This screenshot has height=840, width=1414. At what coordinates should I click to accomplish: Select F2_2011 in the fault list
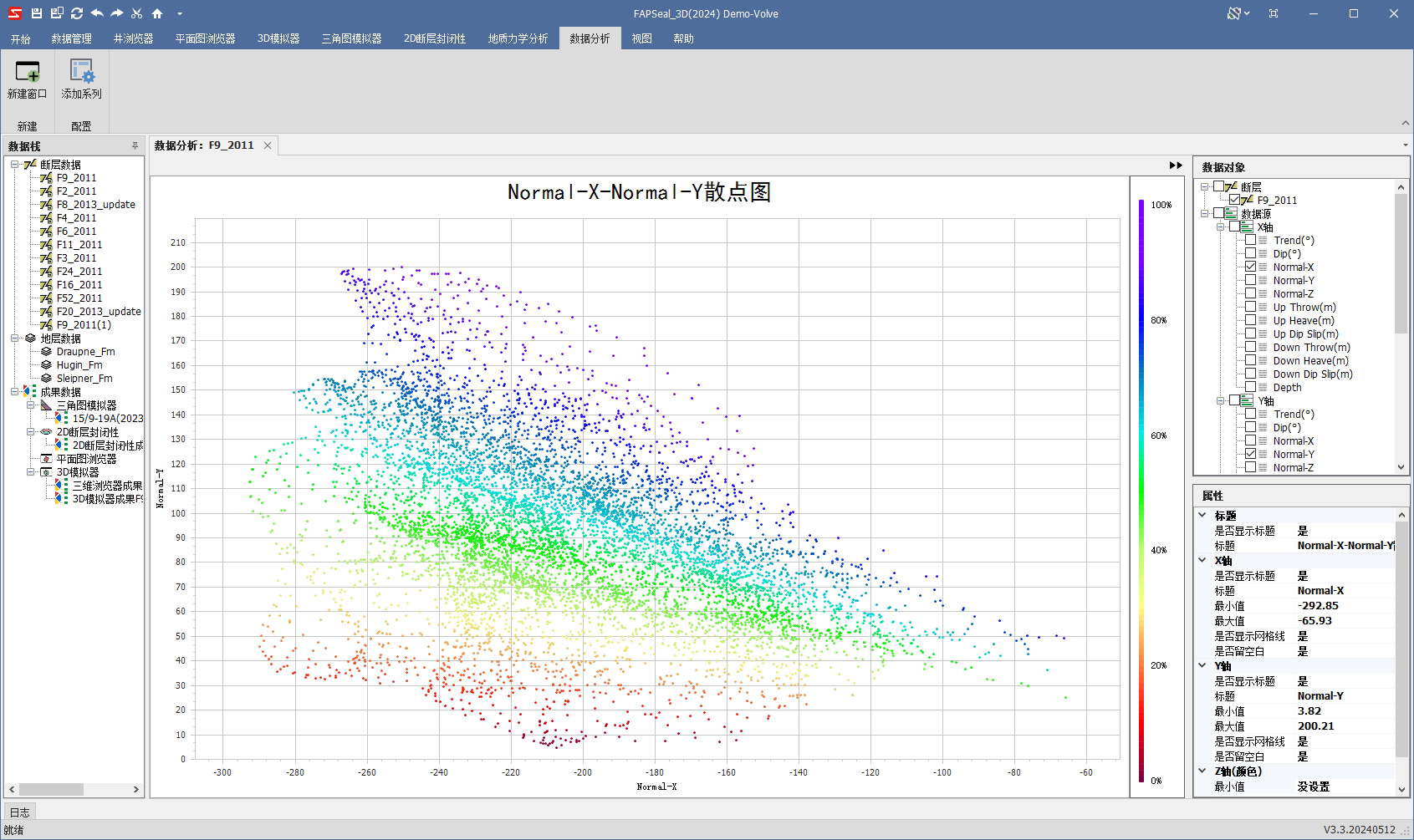point(77,191)
